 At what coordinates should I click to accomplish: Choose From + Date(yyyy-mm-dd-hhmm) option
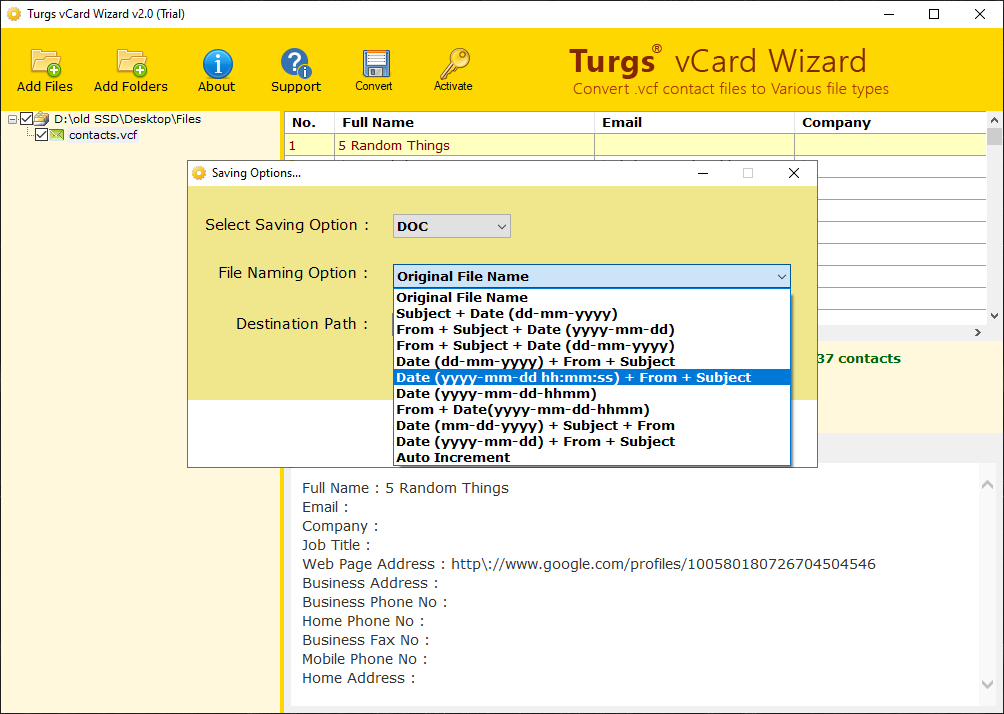pyautogui.click(x=592, y=410)
